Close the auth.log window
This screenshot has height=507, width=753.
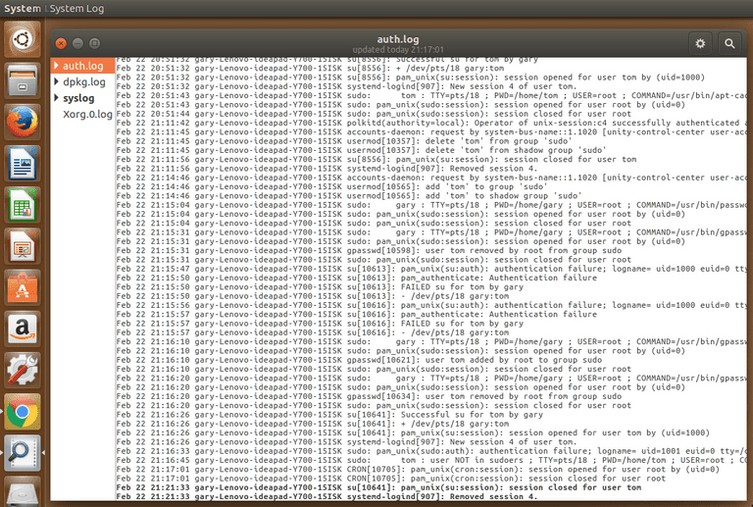(x=61, y=43)
